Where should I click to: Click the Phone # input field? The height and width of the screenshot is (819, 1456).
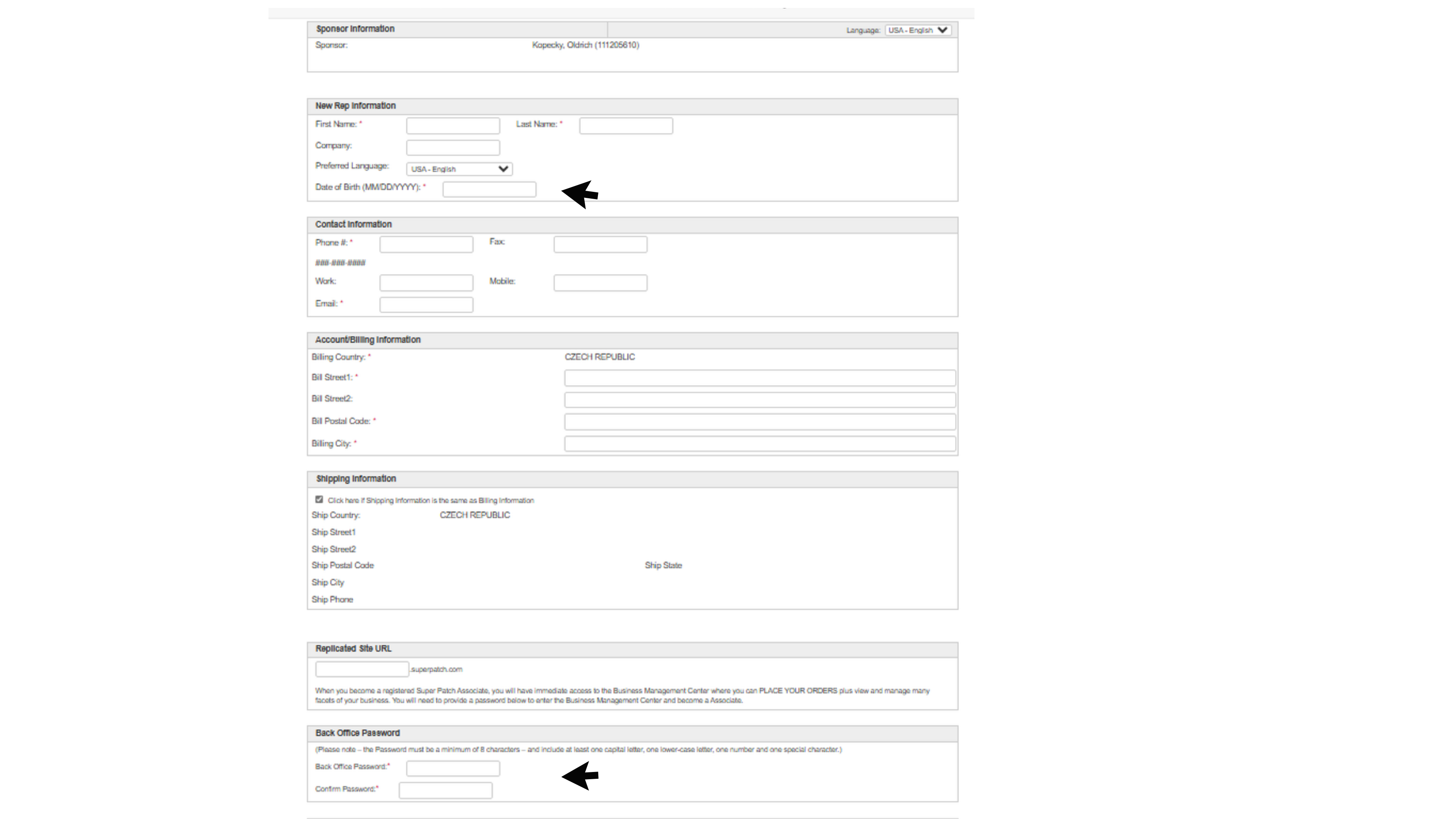point(426,244)
